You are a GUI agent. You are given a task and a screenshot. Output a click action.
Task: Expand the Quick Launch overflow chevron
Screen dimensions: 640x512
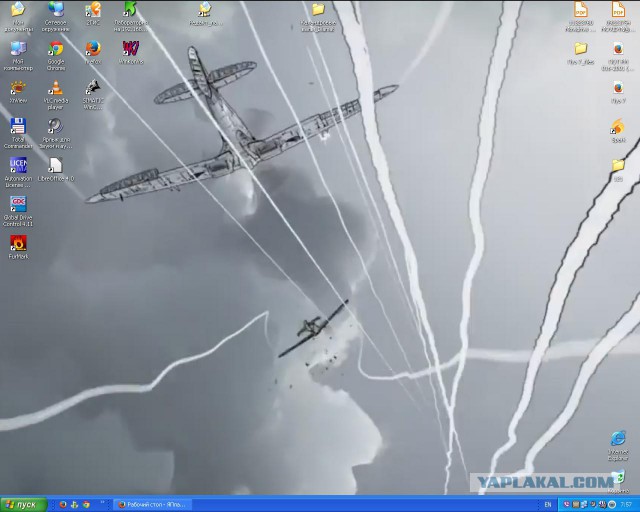102,503
